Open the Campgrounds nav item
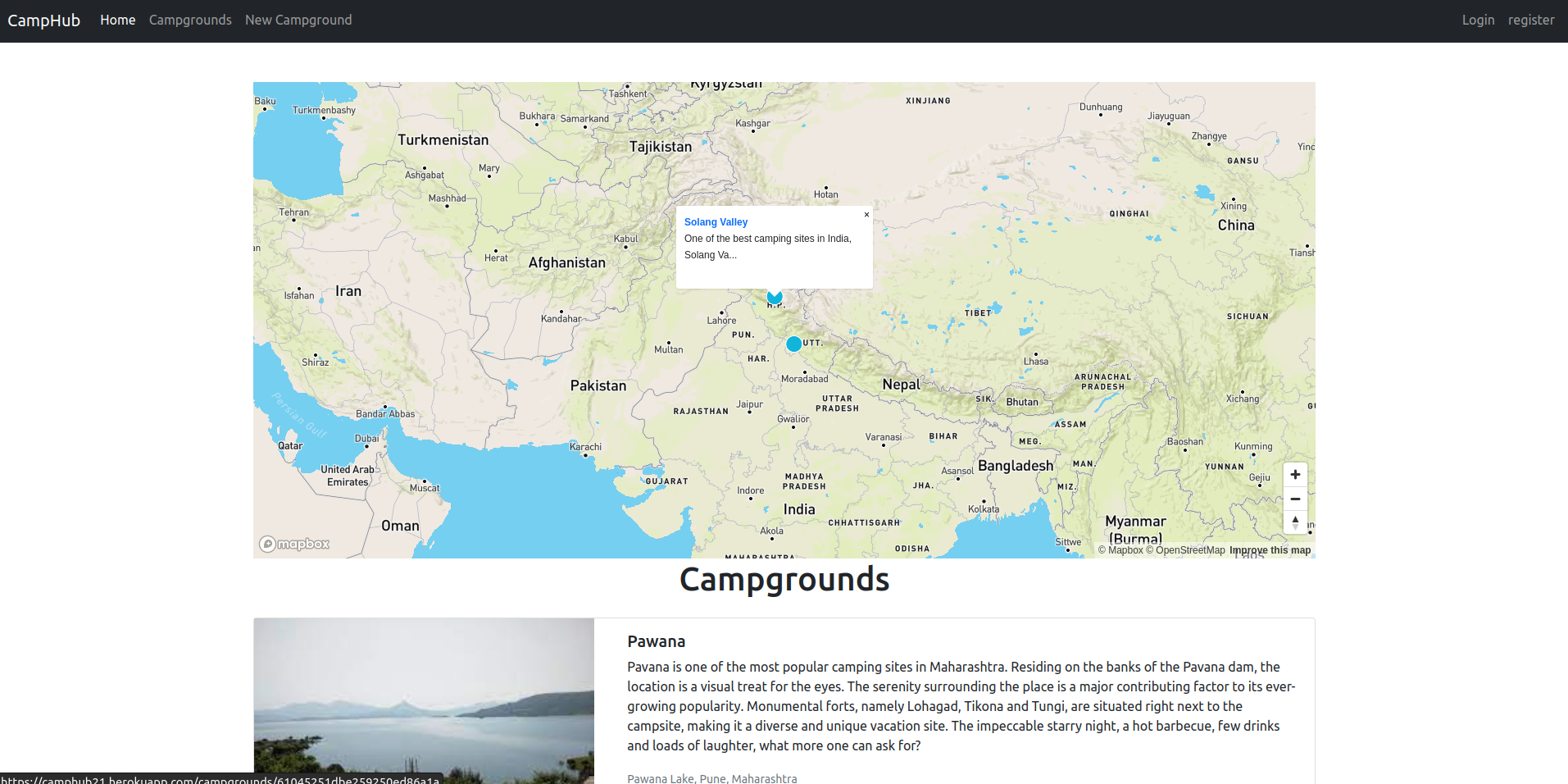The height and width of the screenshot is (784, 1568). (x=190, y=20)
